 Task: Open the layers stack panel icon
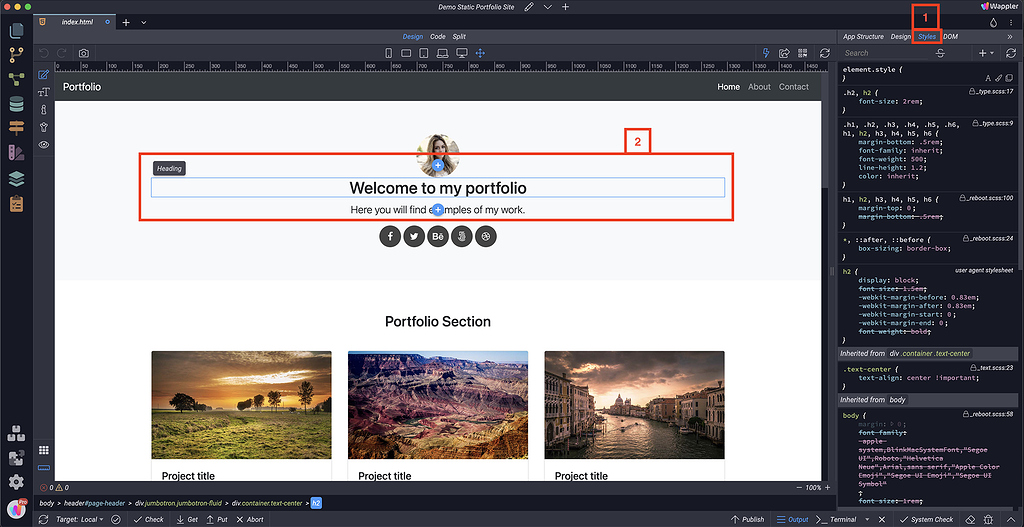[16, 178]
